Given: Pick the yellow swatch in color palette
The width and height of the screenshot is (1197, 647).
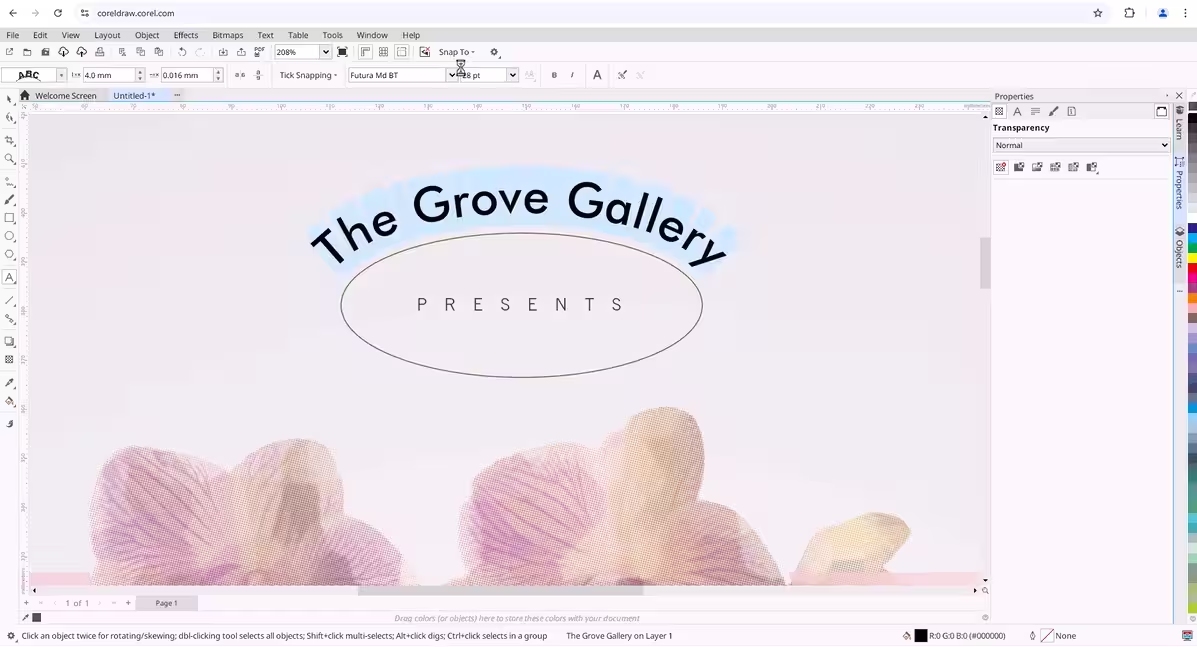Looking at the screenshot, I should tap(1192, 259).
